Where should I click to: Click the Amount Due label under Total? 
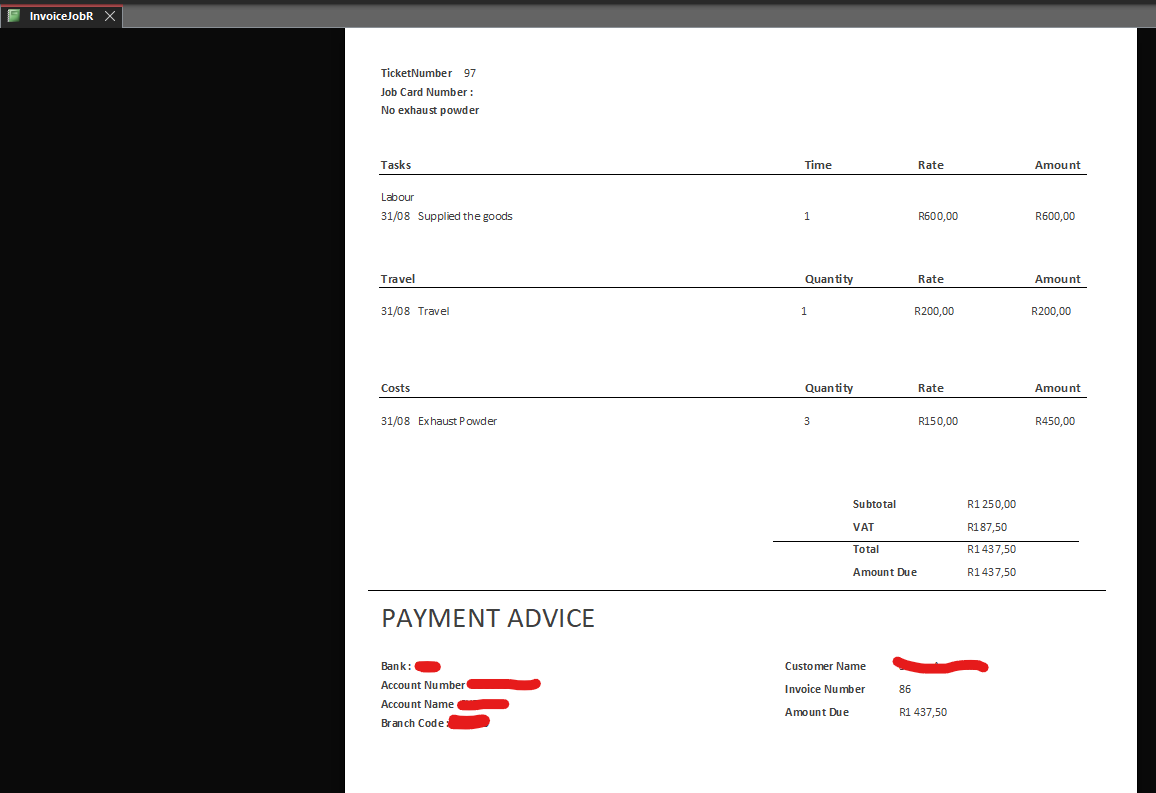pos(885,572)
